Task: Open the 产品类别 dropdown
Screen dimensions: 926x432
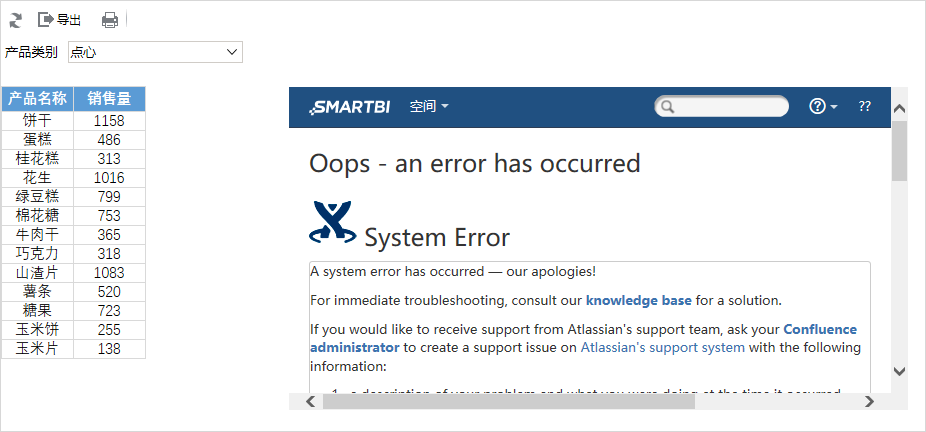Action: pos(155,52)
